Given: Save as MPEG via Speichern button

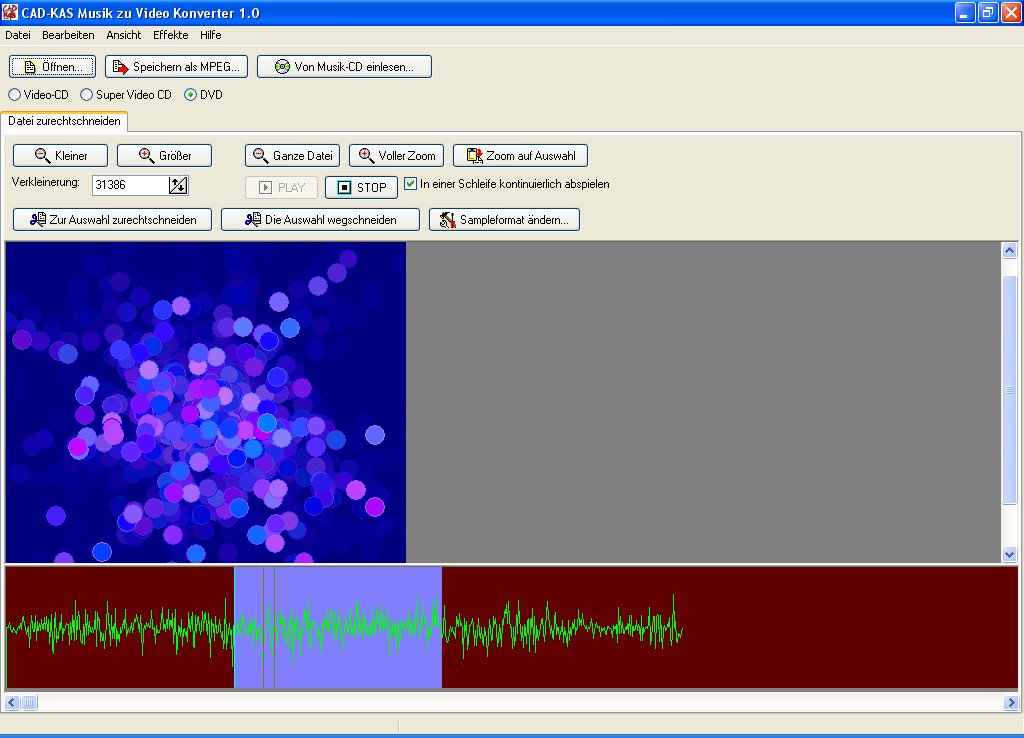Looking at the screenshot, I should [x=176, y=67].
